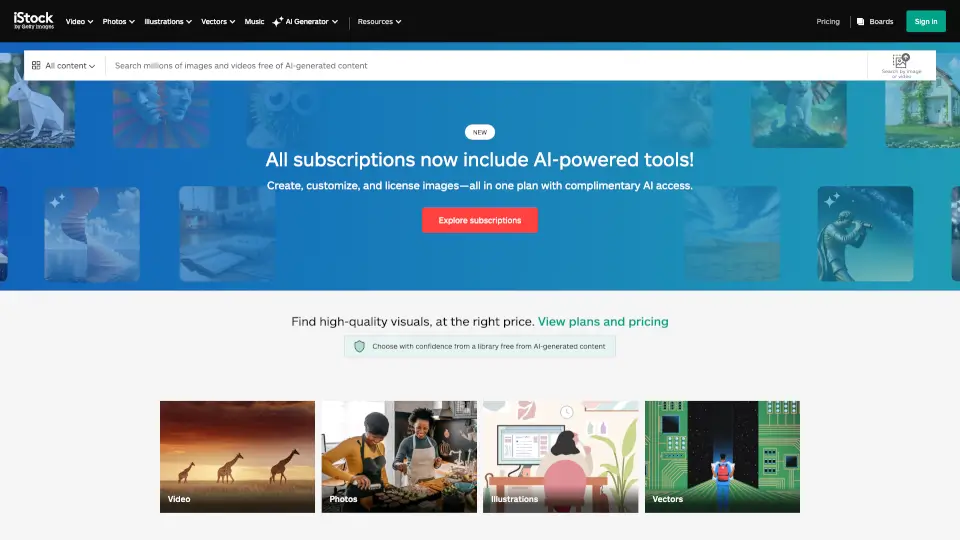This screenshot has width=960, height=540.
Task: Click the Boards icon in header
Action: (x=860, y=21)
